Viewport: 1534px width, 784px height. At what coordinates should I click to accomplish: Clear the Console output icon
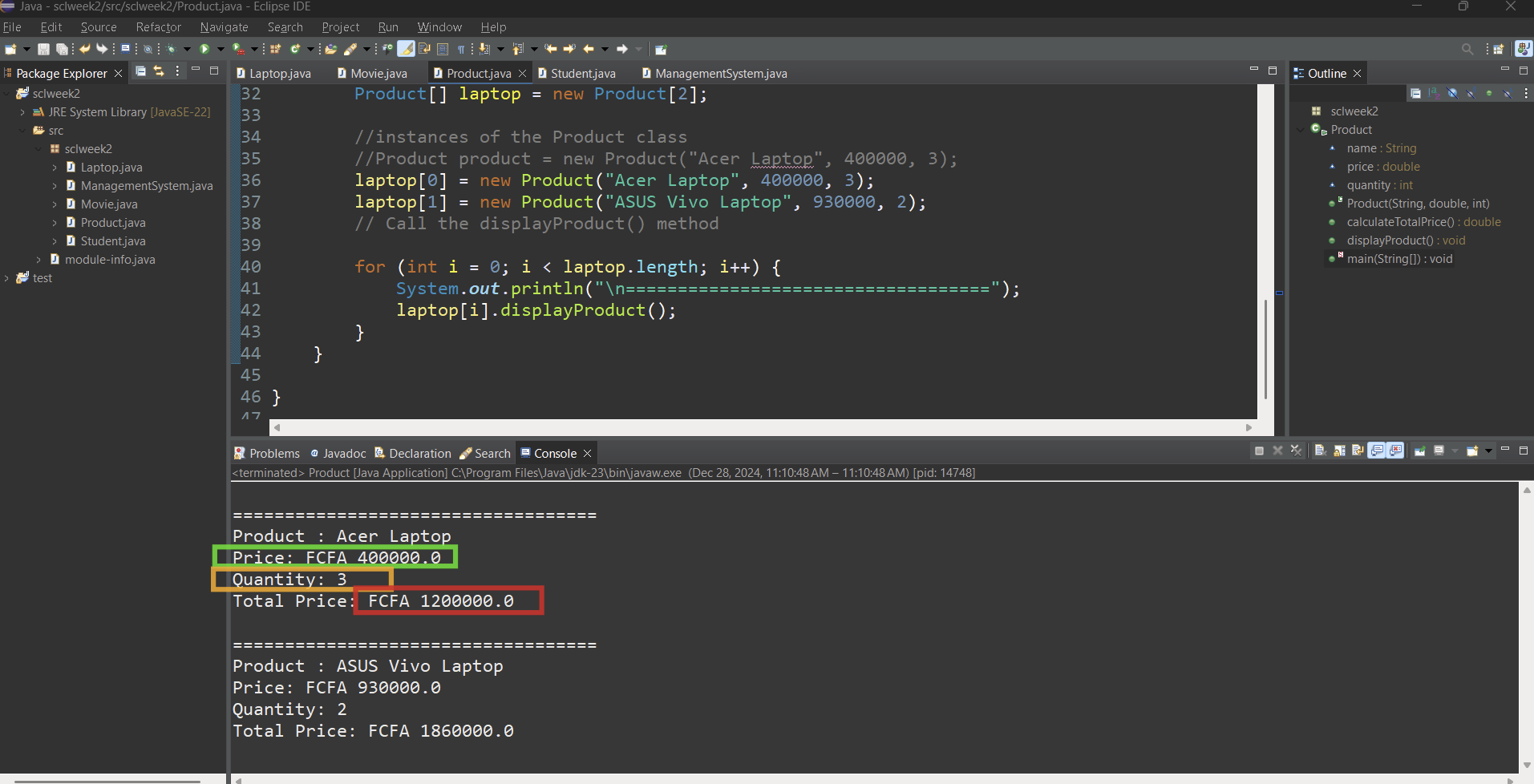click(x=1320, y=451)
